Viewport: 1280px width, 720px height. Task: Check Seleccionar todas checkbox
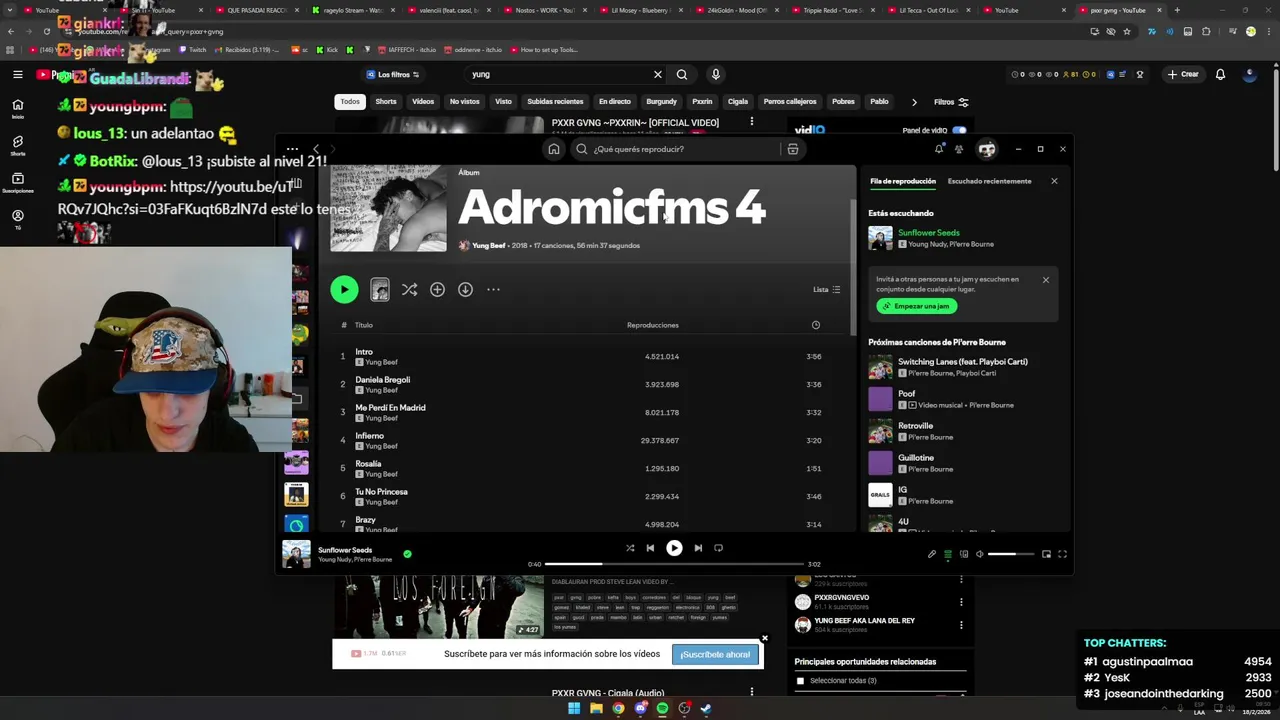[800, 681]
